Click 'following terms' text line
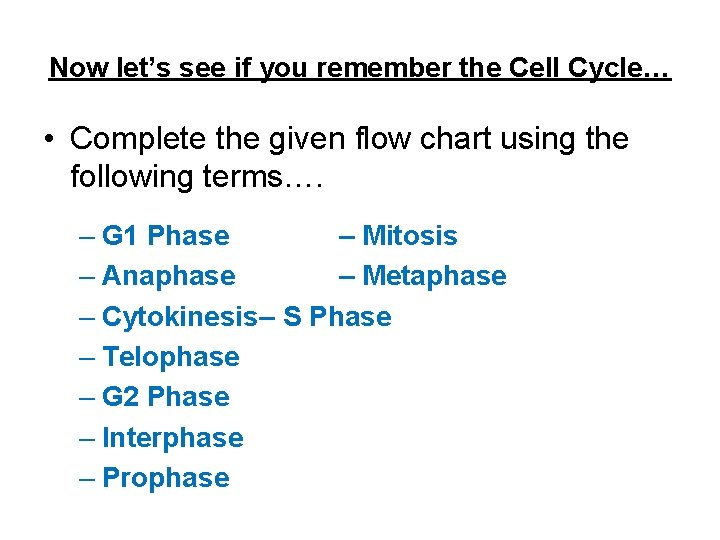The width and height of the screenshot is (720, 540). point(197,177)
